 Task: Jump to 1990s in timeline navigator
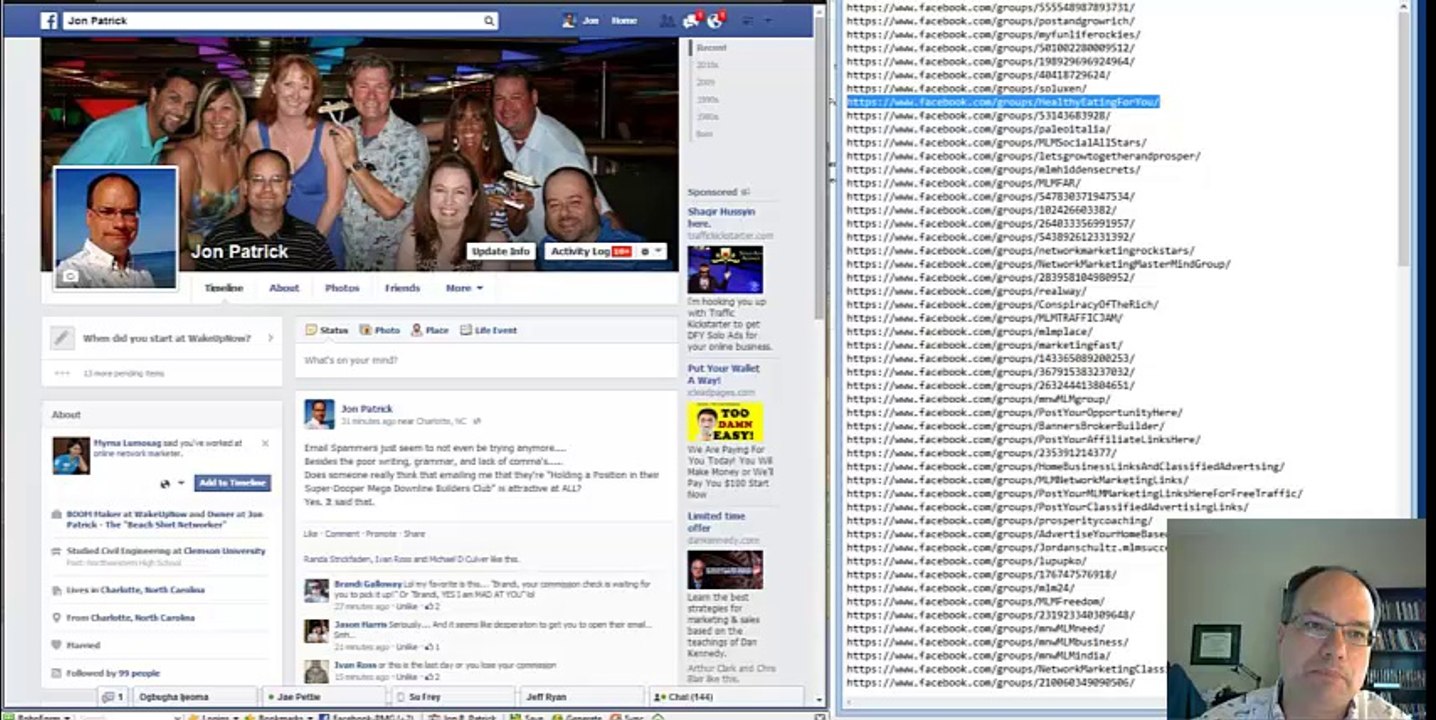click(707, 99)
